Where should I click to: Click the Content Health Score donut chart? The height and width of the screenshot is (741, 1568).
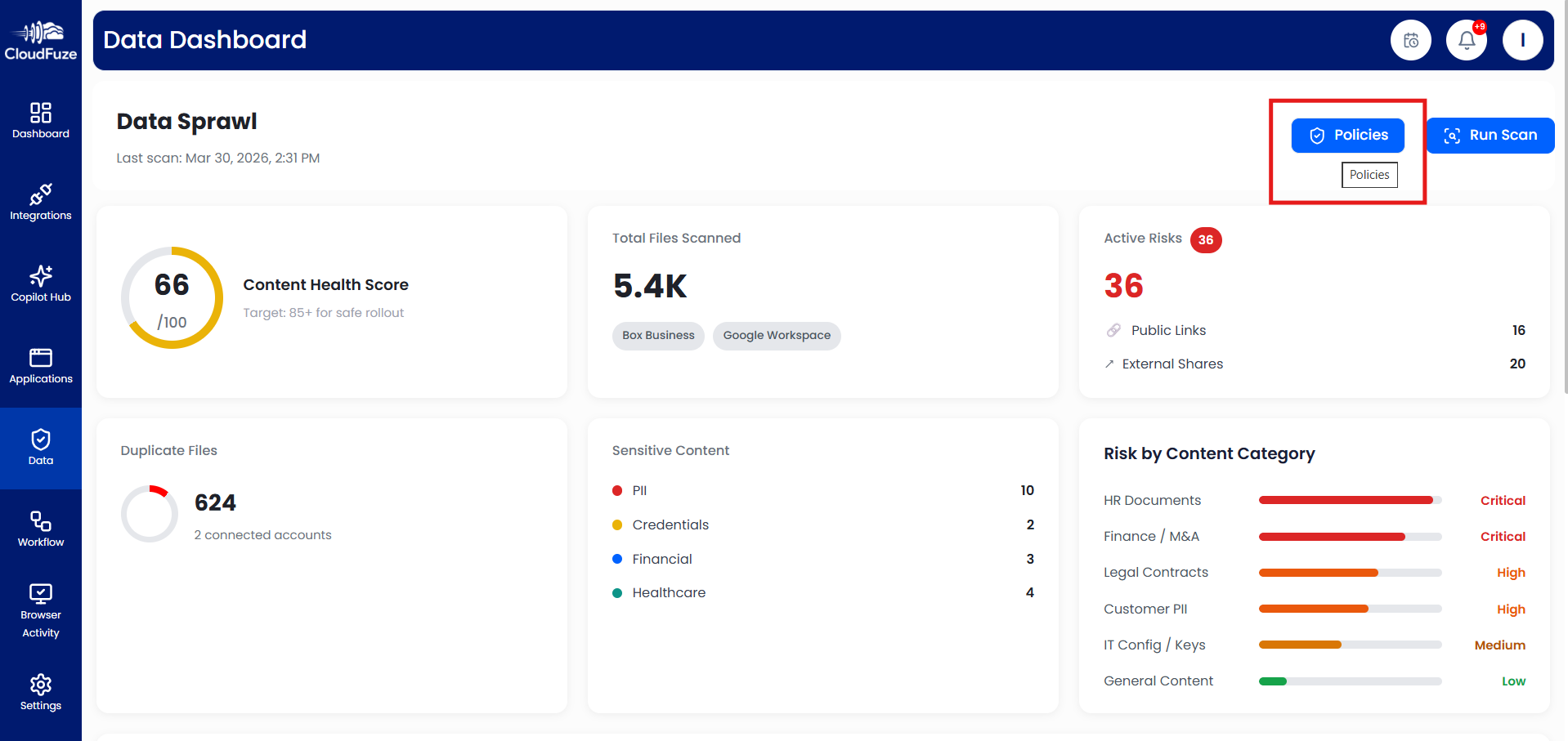[171, 297]
